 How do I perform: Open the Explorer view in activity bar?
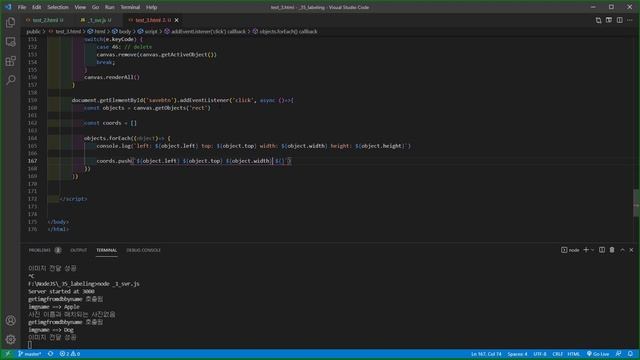click(11, 22)
